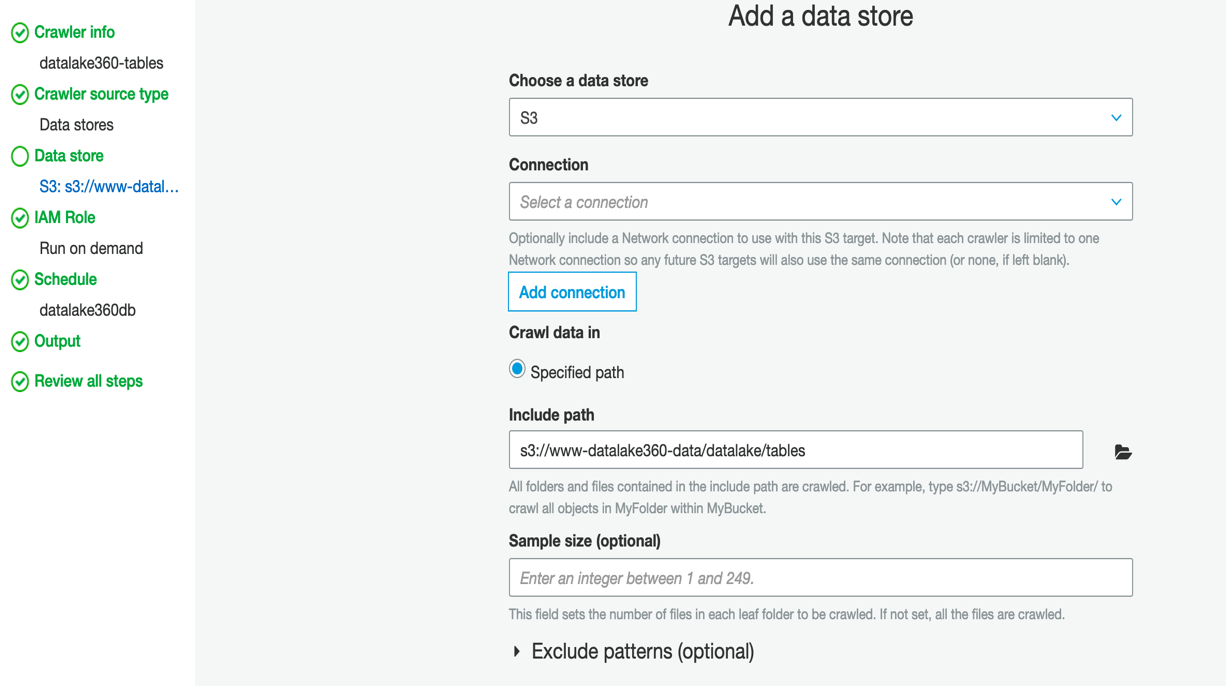
Task: Open the Select a connection dropdown
Action: tap(820, 202)
